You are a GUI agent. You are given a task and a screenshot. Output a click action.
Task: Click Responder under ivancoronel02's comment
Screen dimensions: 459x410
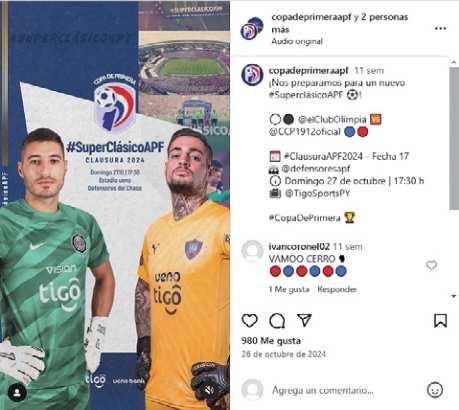click(337, 289)
